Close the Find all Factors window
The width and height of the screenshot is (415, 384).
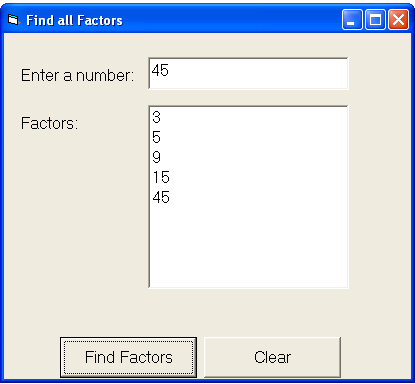tap(398, 20)
